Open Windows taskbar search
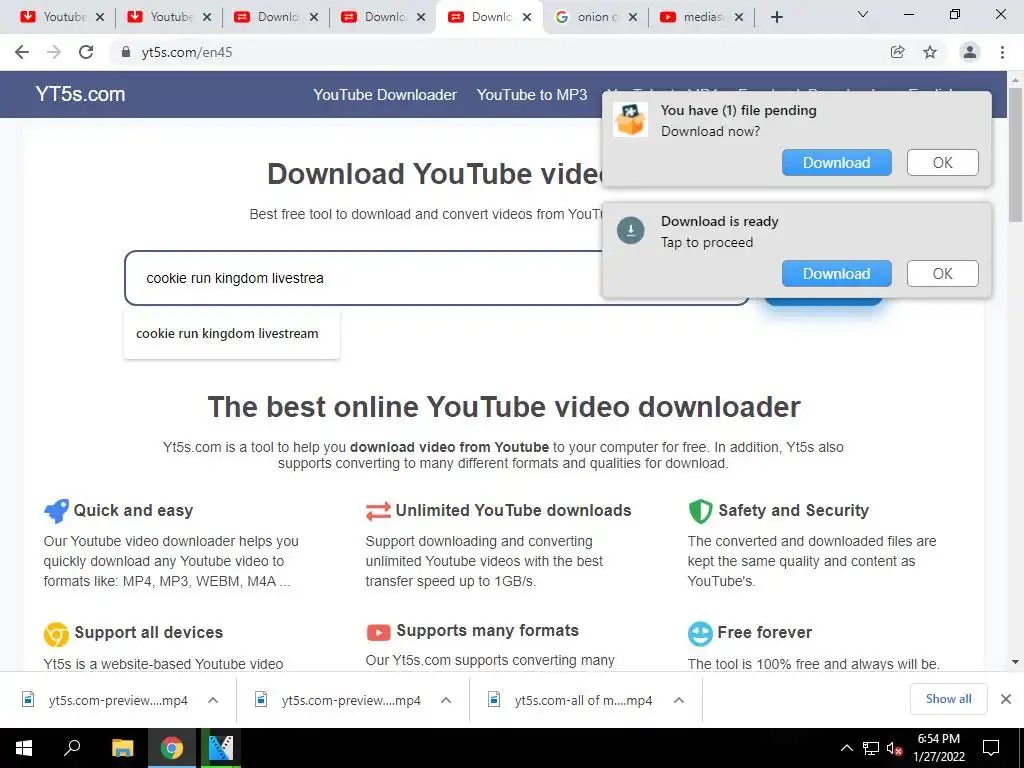Image resolution: width=1024 pixels, height=768 pixels. click(x=72, y=748)
